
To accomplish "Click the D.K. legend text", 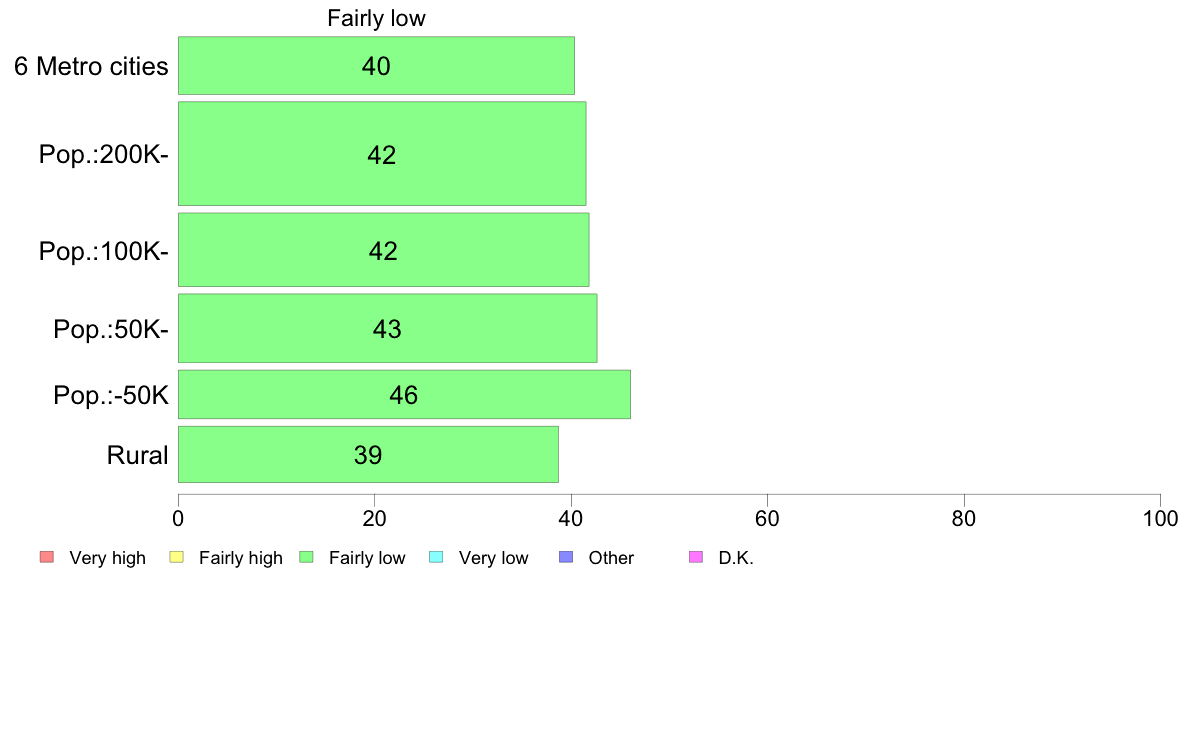I will pyautogui.click(x=736, y=558).
